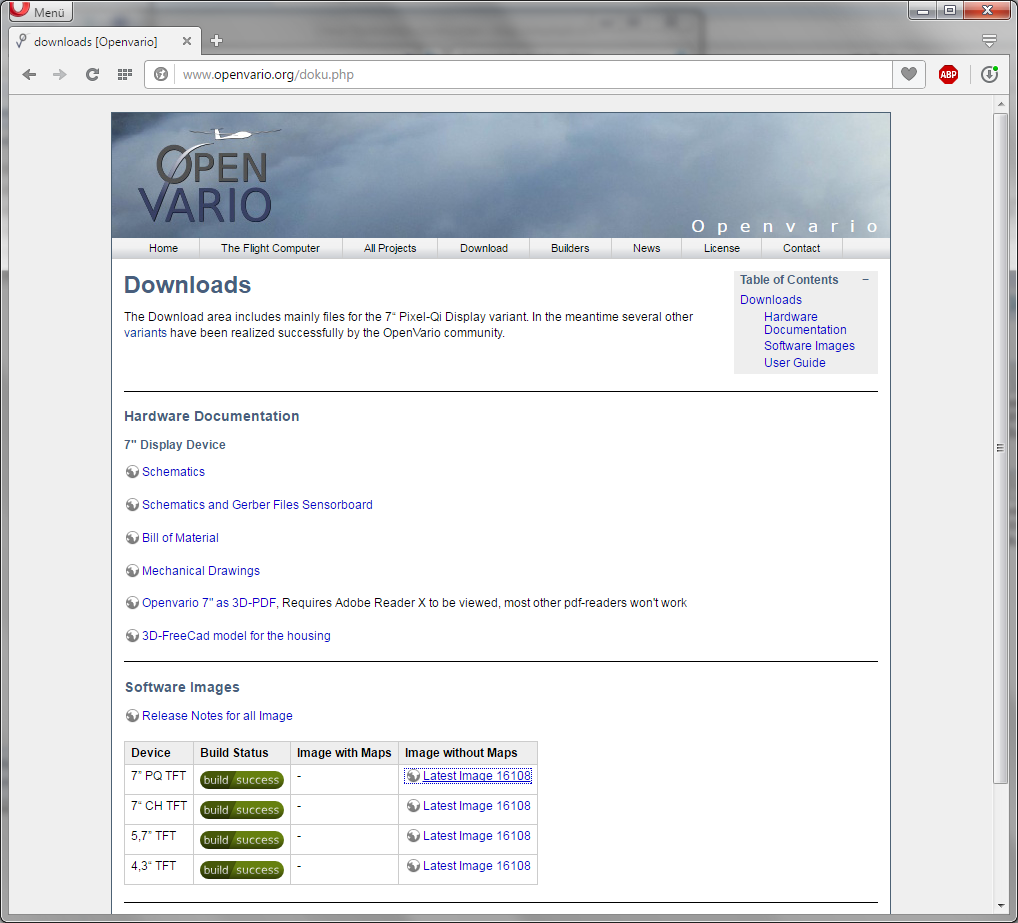Open the Contact navigation item
Image resolution: width=1018 pixels, height=923 pixels.
tap(801, 248)
